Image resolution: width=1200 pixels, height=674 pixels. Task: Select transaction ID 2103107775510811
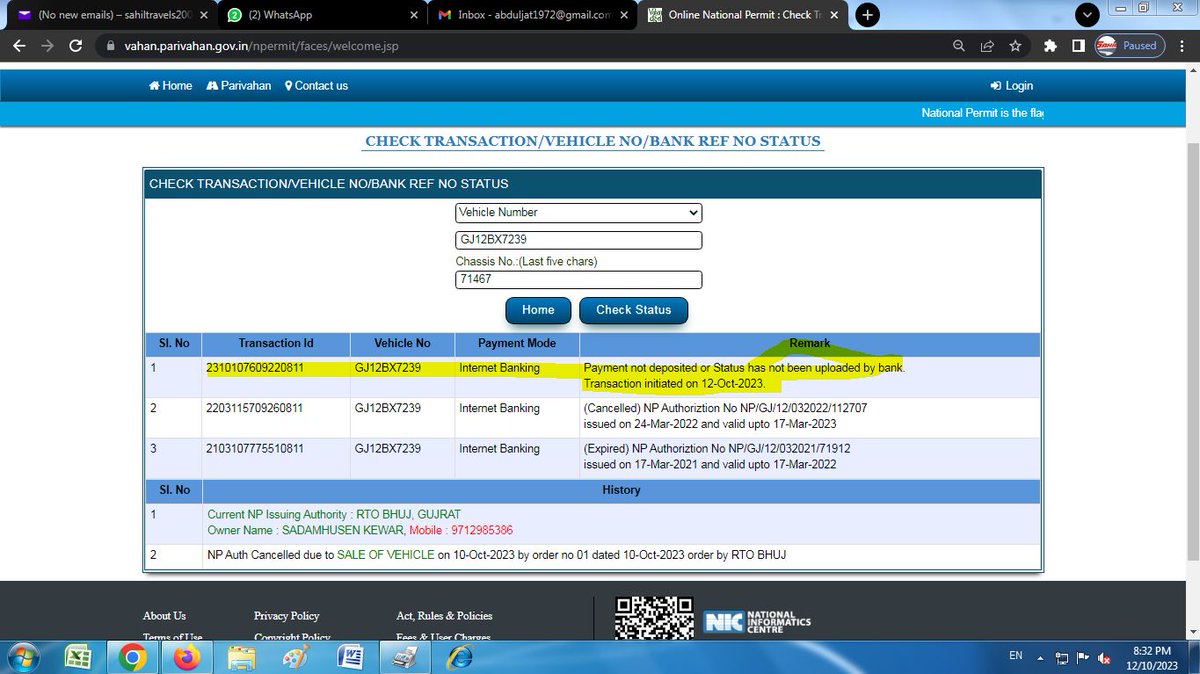coord(255,449)
